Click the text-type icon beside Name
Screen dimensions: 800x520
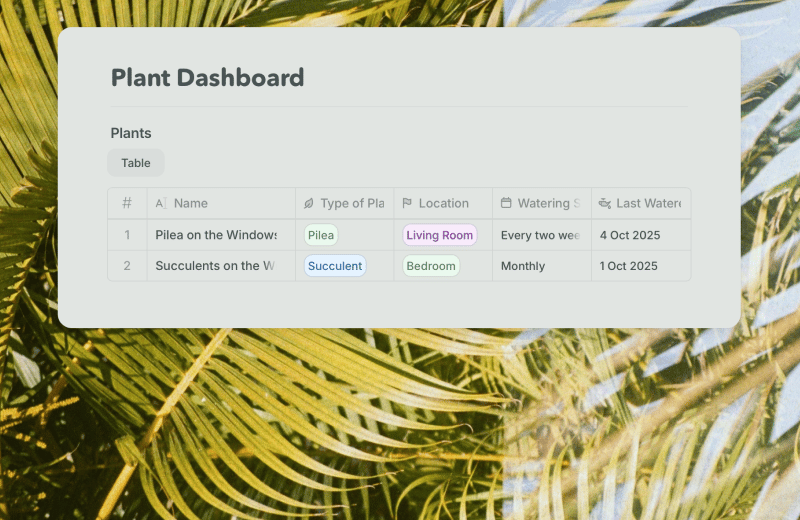[x=160, y=203]
